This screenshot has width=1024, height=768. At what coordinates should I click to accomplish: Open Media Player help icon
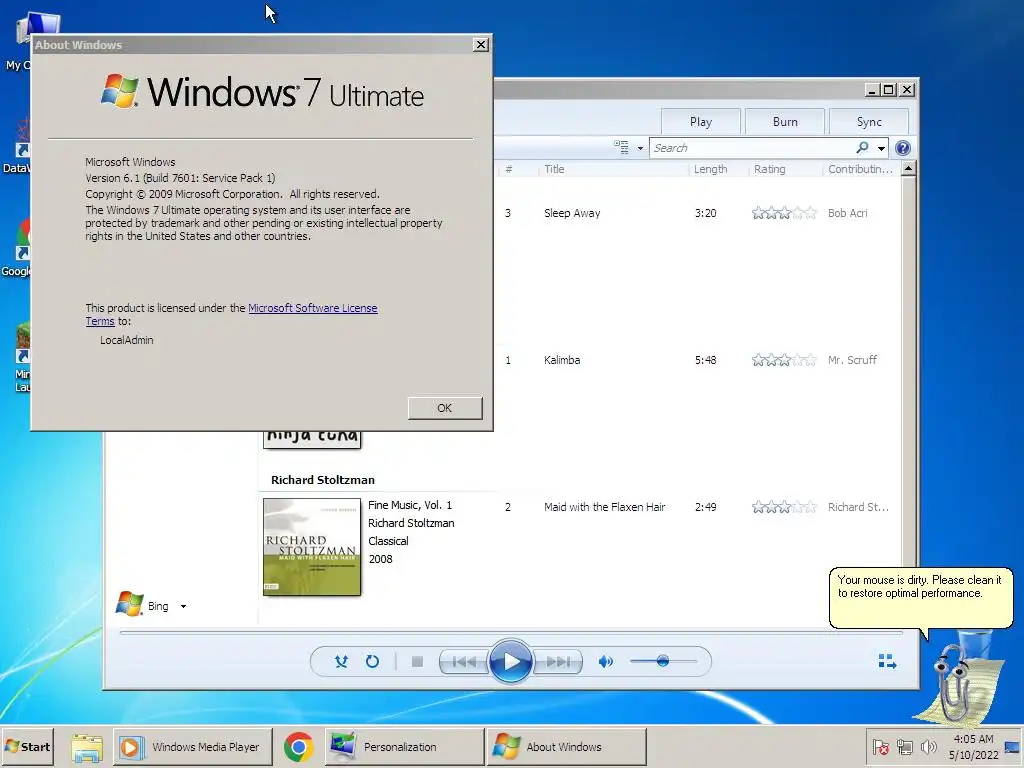tap(903, 148)
